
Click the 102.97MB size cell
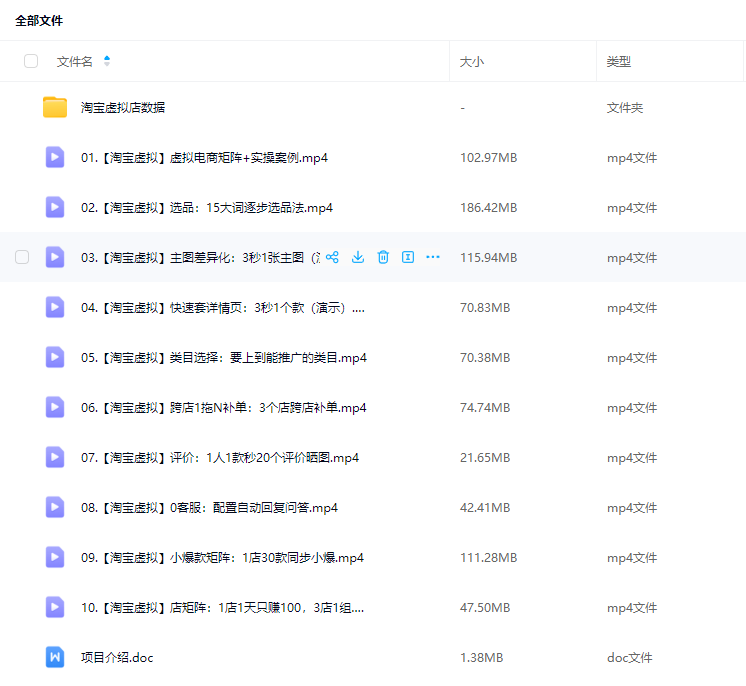[x=489, y=157]
